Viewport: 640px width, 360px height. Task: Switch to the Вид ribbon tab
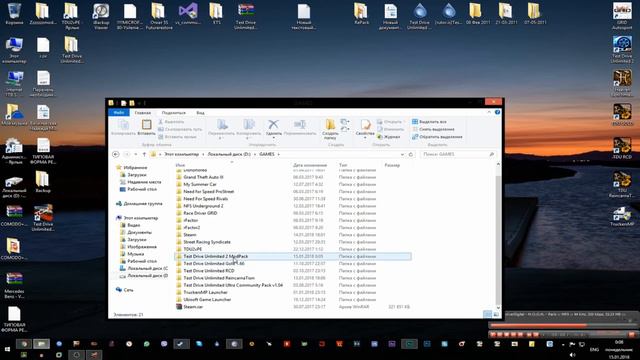pyautogui.click(x=200, y=113)
